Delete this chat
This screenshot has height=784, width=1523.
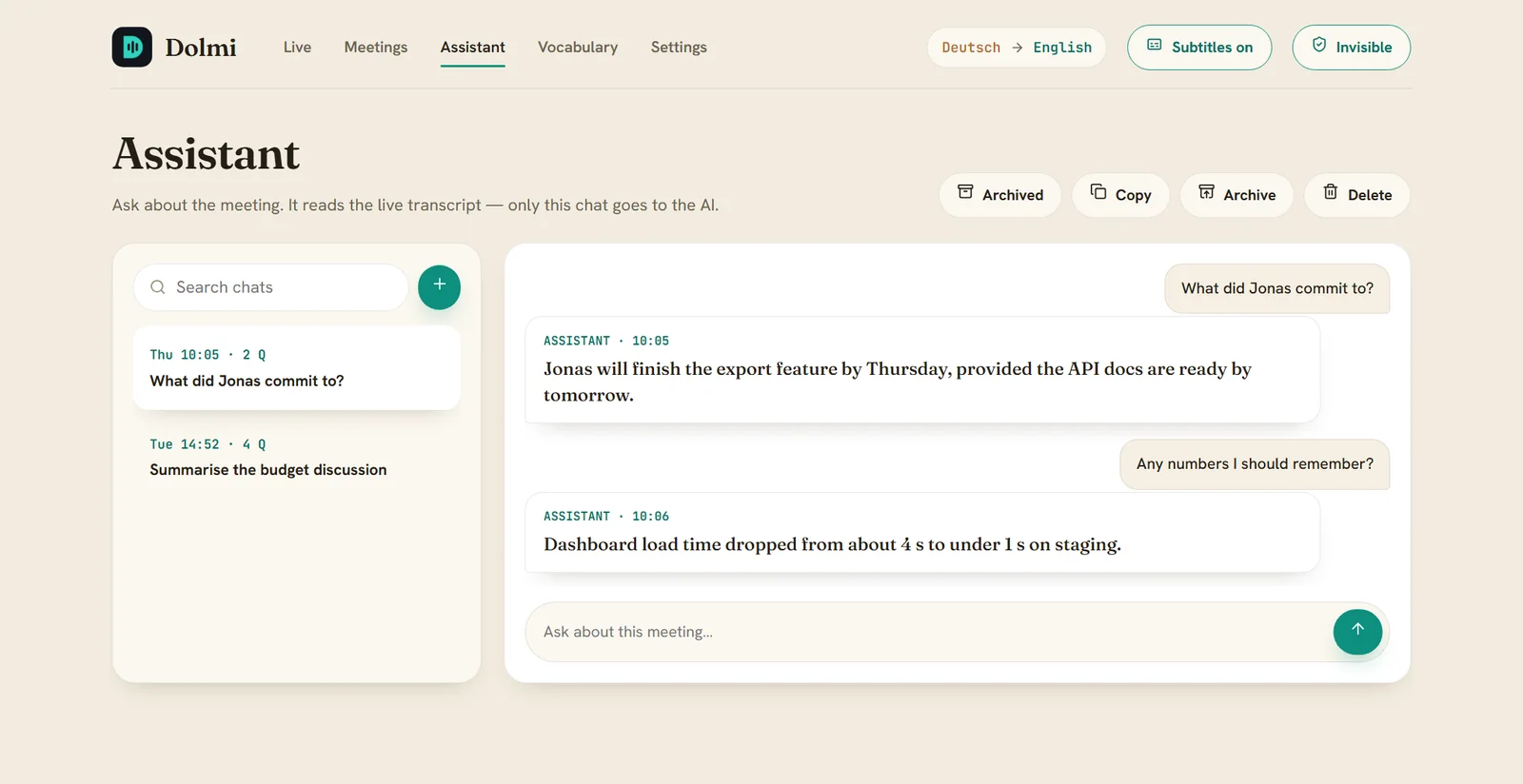(1356, 194)
